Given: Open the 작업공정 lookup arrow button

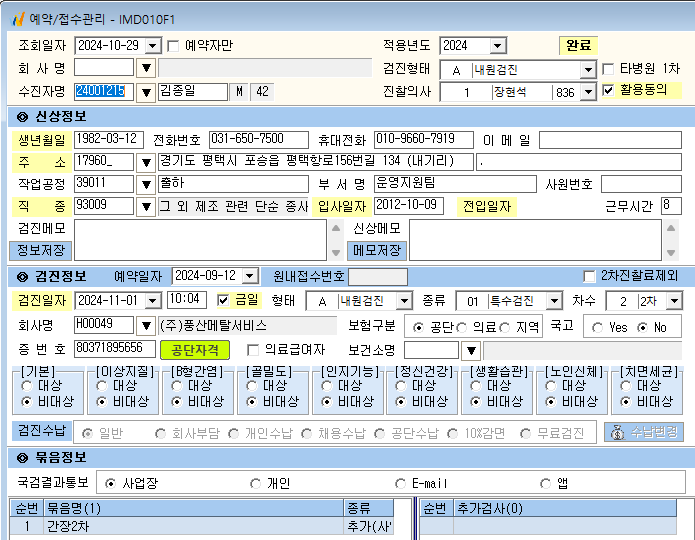Looking at the screenshot, I should [x=146, y=184].
